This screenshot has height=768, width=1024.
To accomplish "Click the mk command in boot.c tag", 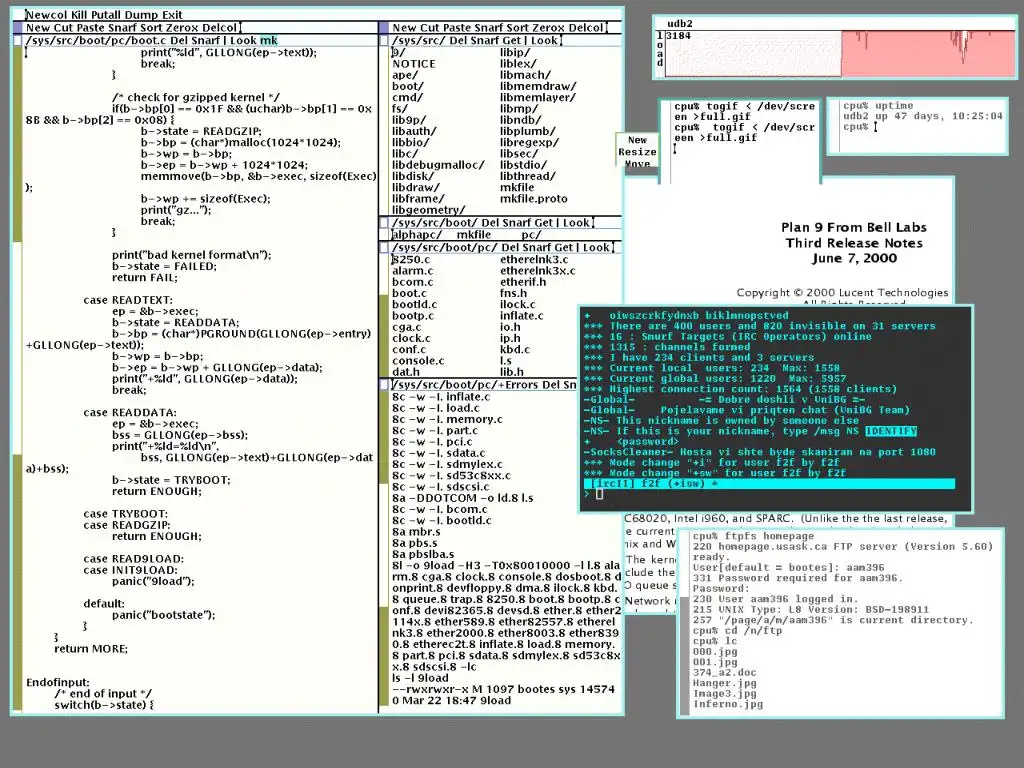I will [x=269, y=40].
